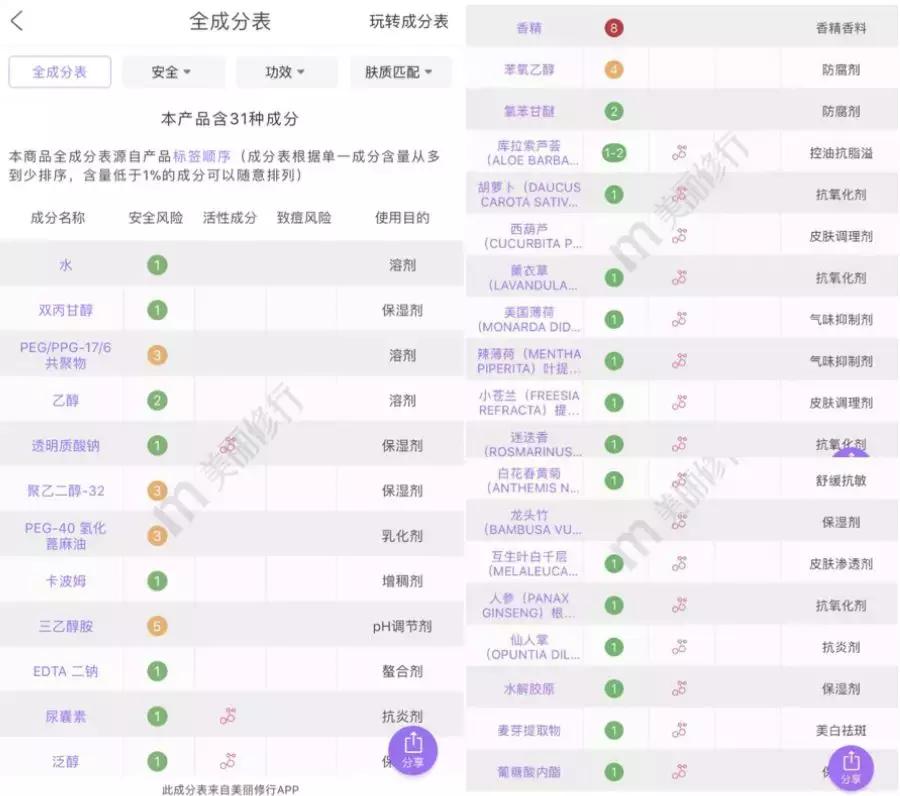Tap the orange risk badge 5 beside 三乙醇胺
Screen dimensions: 900x796
tap(156, 625)
